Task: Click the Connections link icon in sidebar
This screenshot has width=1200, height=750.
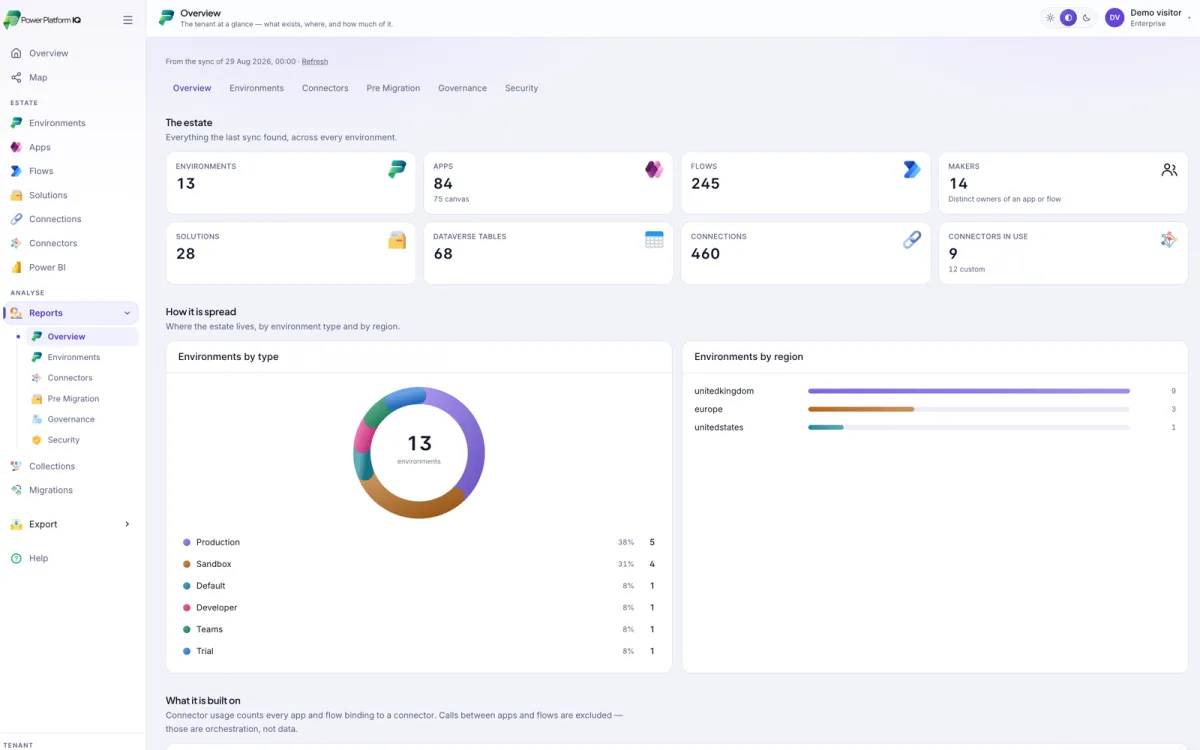Action: click(16, 219)
